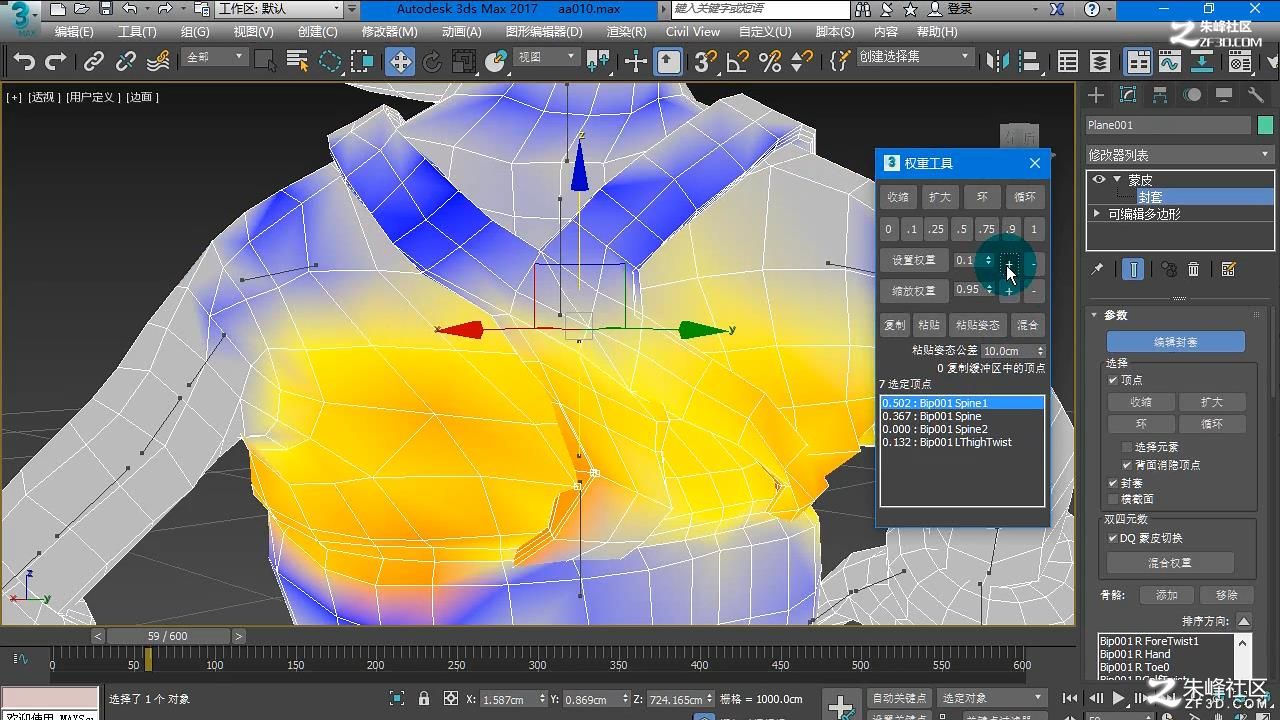Select 0.367 : Bip001 Spine in weight list
This screenshot has height=720, width=1280.
[962, 416]
